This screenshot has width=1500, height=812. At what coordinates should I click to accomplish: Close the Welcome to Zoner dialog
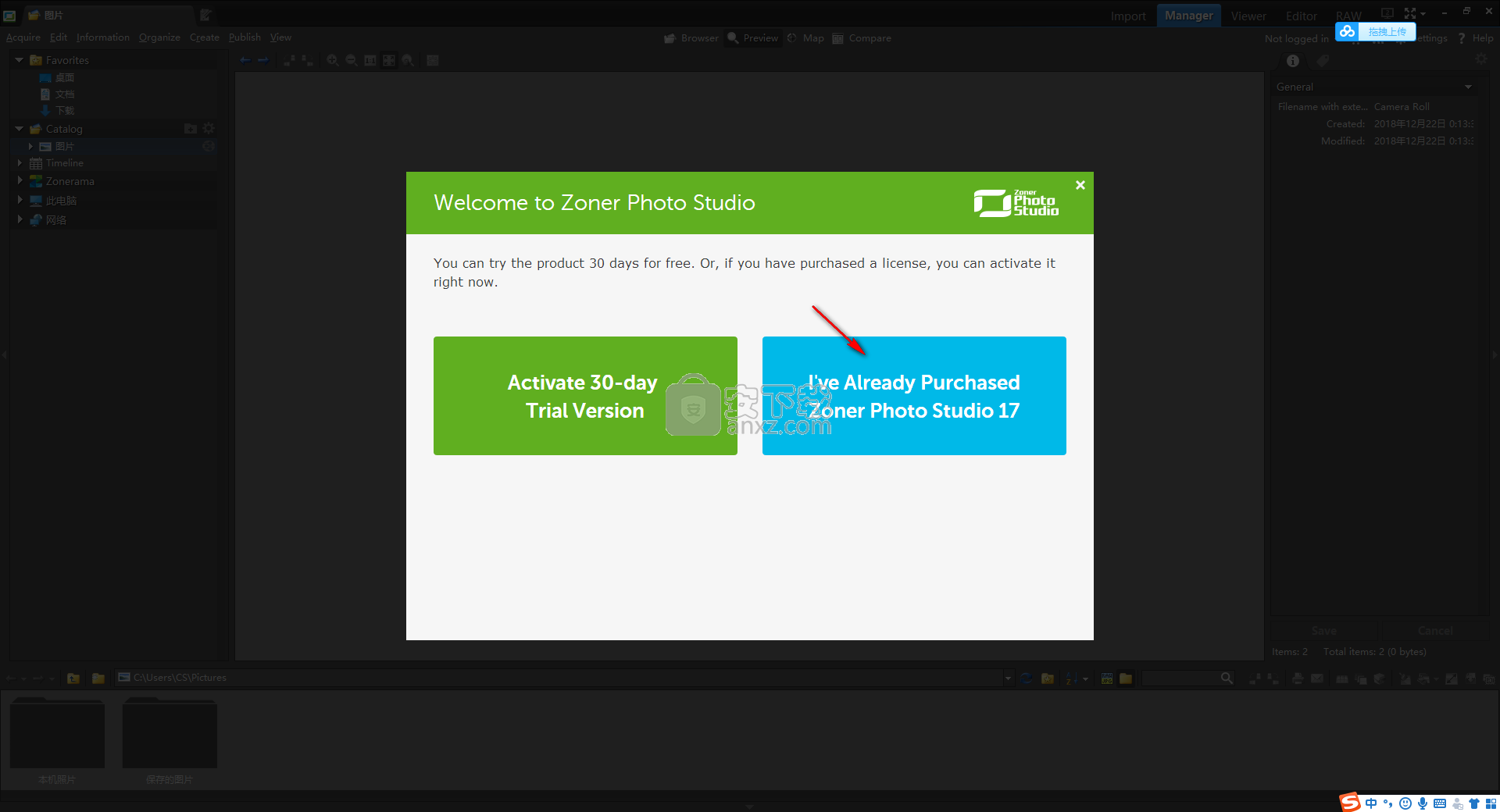(x=1080, y=185)
